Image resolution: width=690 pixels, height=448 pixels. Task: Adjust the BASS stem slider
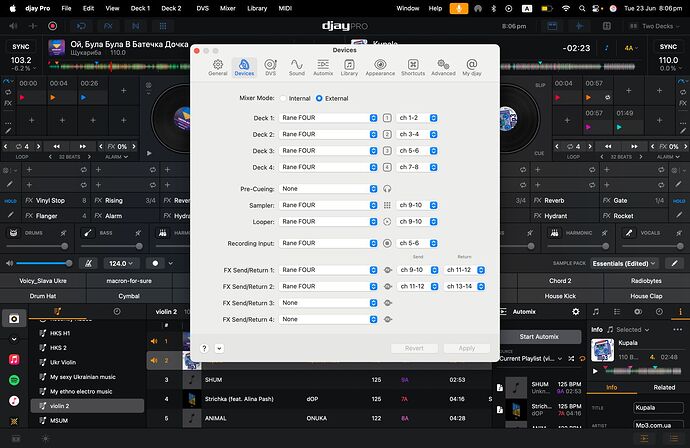point(112,246)
